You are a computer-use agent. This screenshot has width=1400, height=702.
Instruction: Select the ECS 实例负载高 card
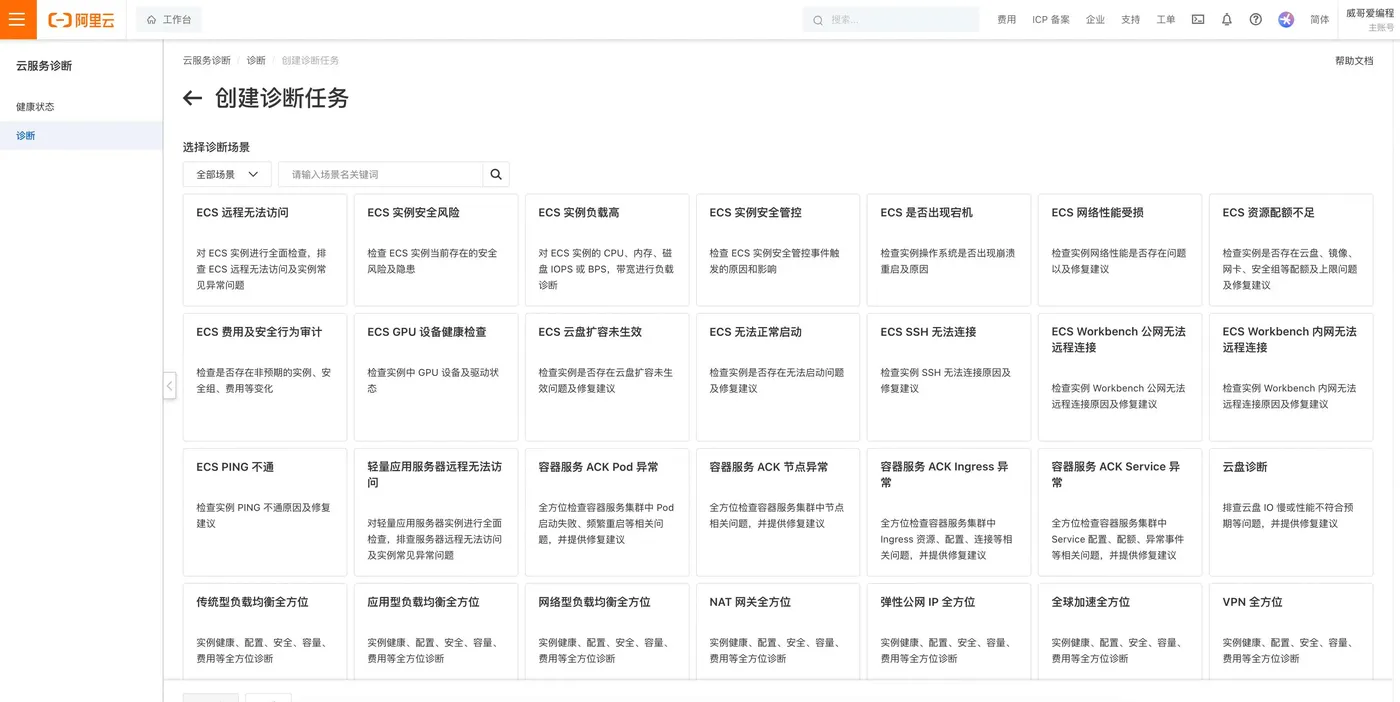click(x=607, y=250)
